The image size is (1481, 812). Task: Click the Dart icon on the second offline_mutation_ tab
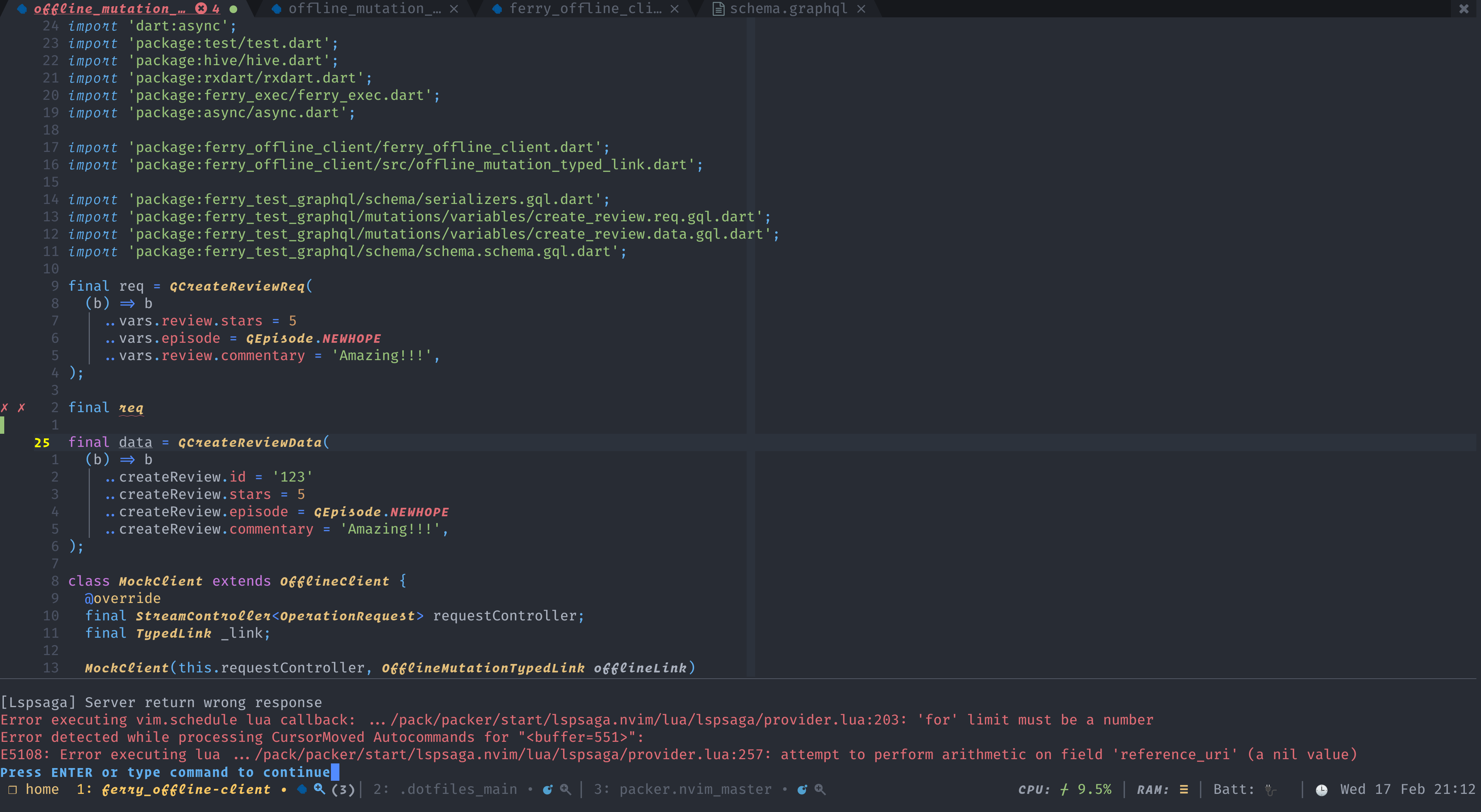(x=277, y=8)
